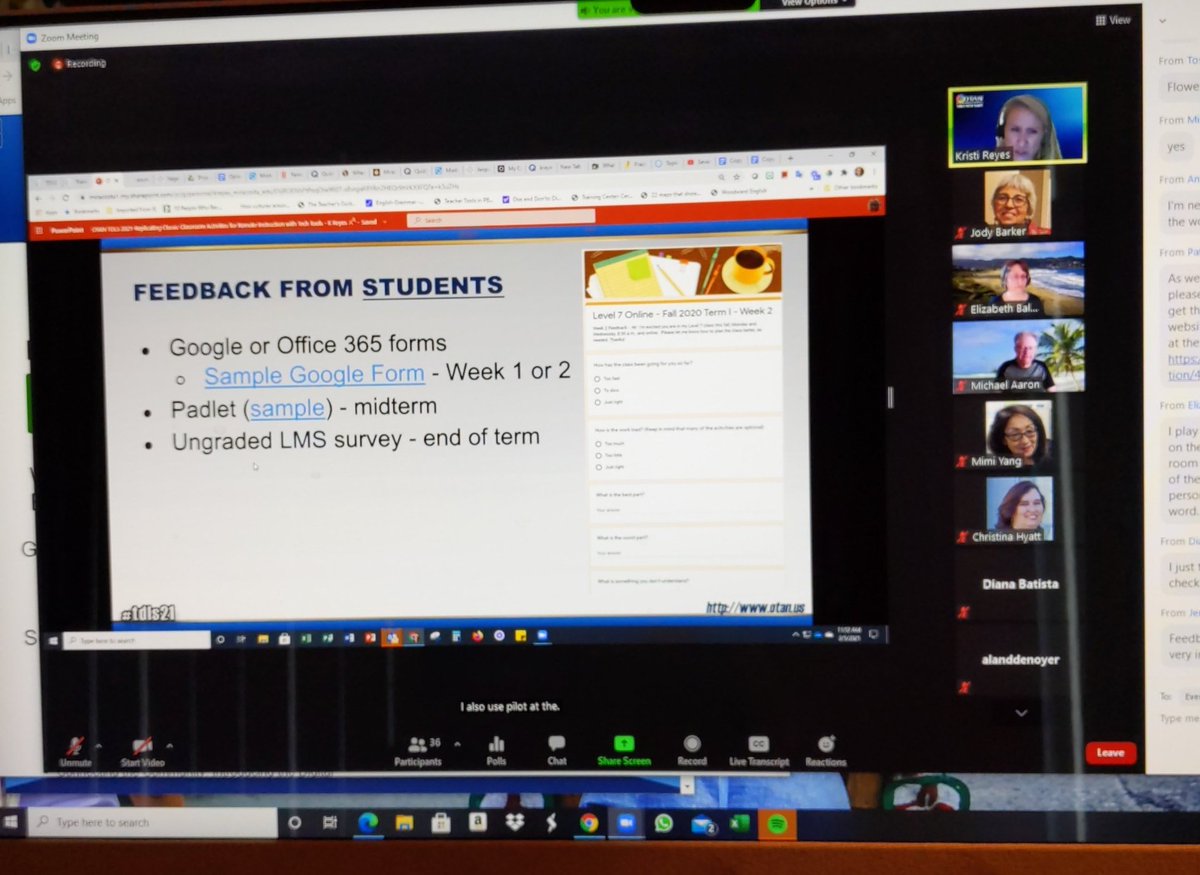Expand the arrow next to Participants
1200x875 pixels.
click(457, 744)
